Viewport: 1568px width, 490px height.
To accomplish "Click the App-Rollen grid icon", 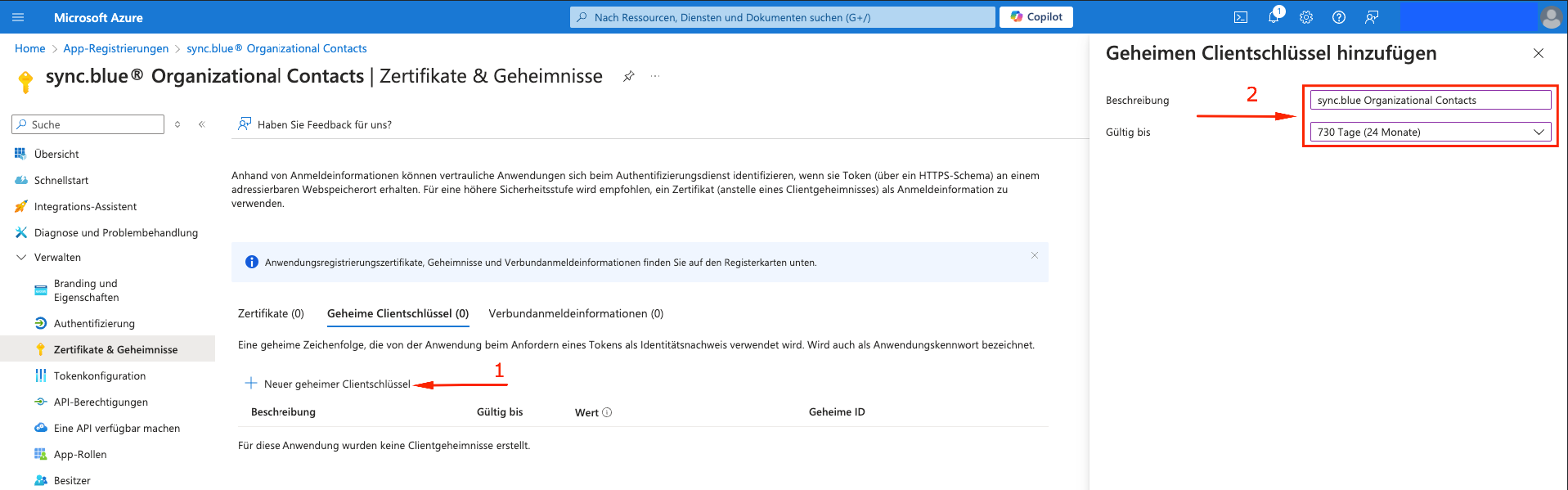I will pyautogui.click(x=40, y=454).
